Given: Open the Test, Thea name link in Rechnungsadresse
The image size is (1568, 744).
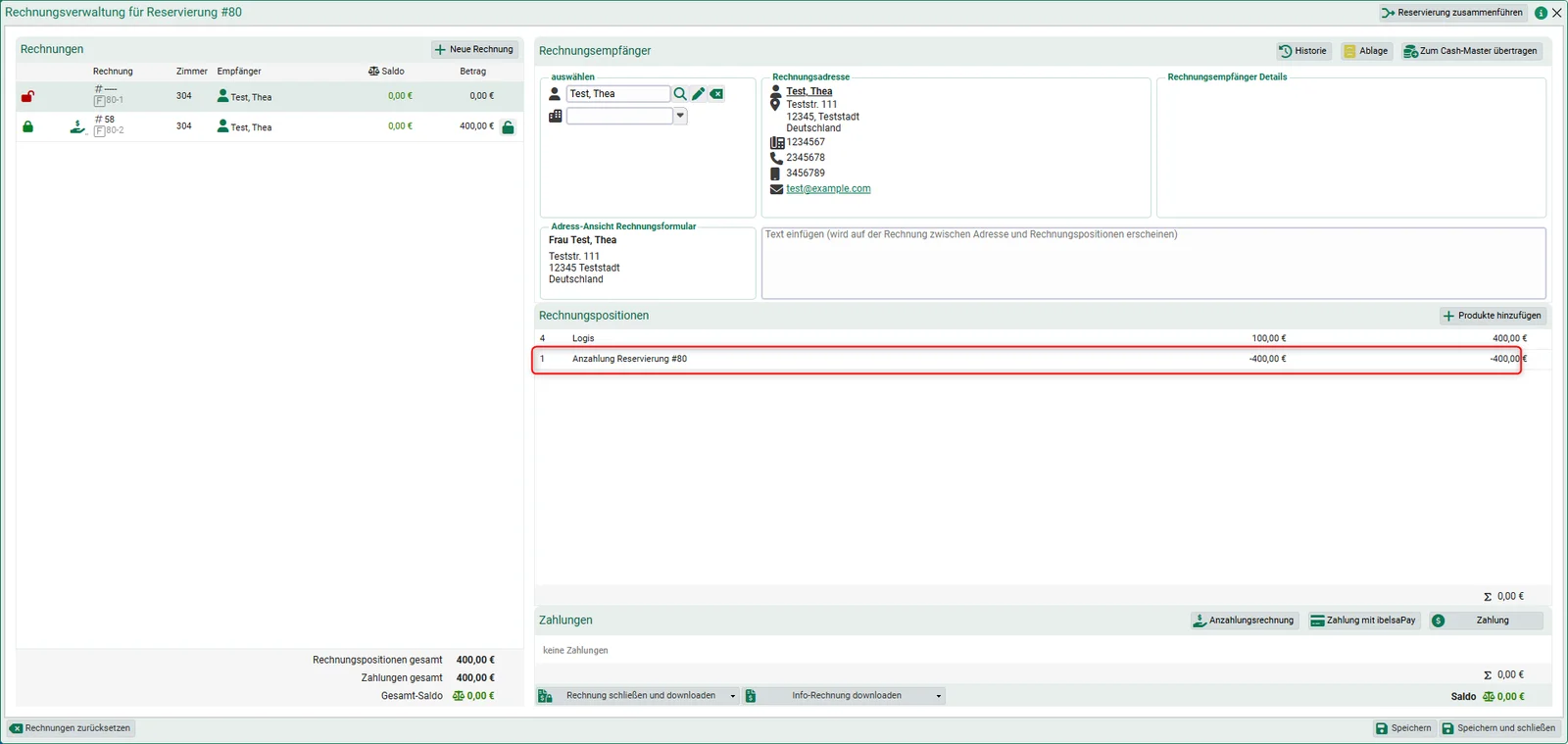Looking at the screenshot, I should pos(808,91).
